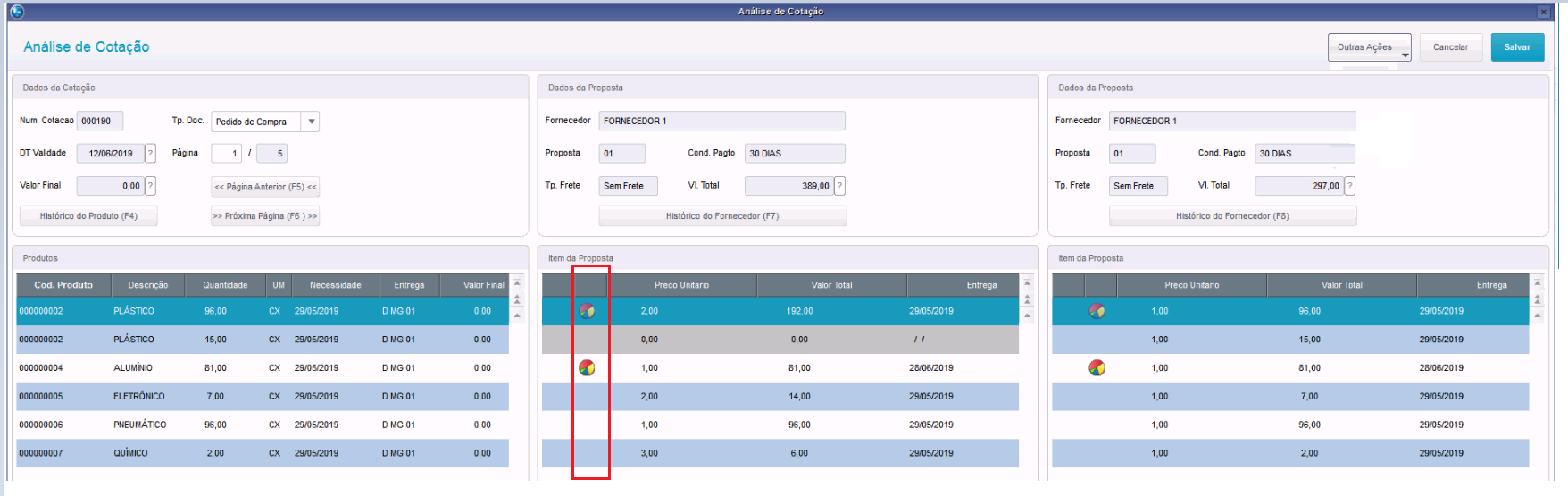Expand the Outras Ações menu
Screen dimensions: 1568x496
click(x=1369, y=47)
